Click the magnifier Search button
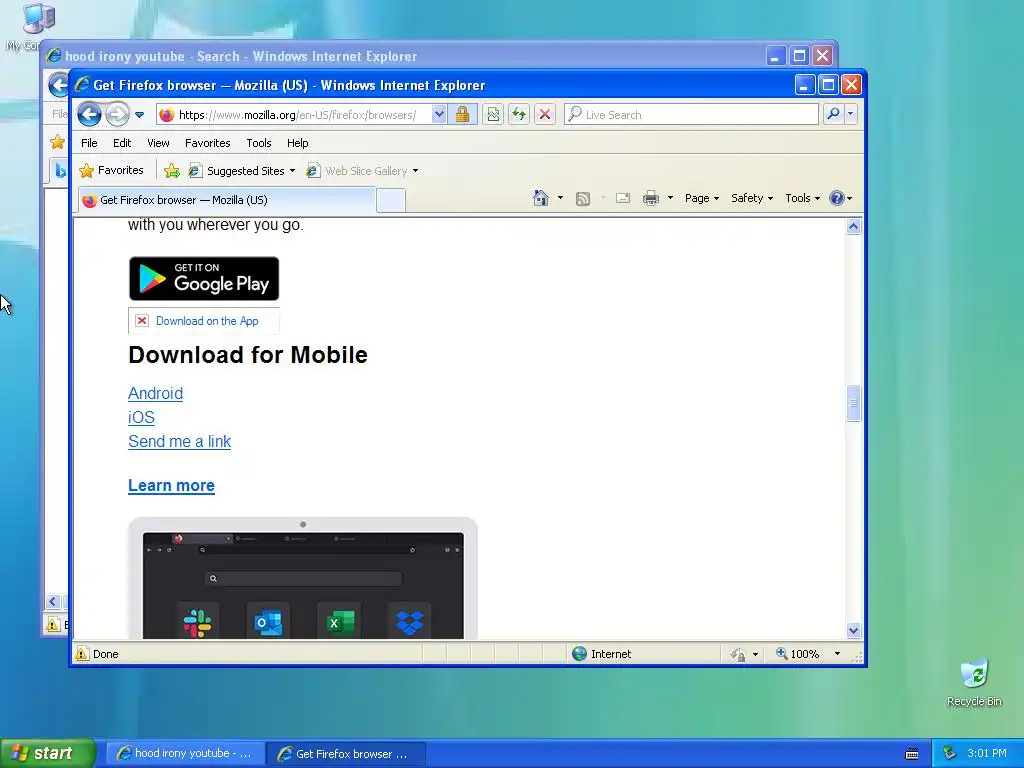The height and width of the screenshot is (768, 1024). [833, 114]
